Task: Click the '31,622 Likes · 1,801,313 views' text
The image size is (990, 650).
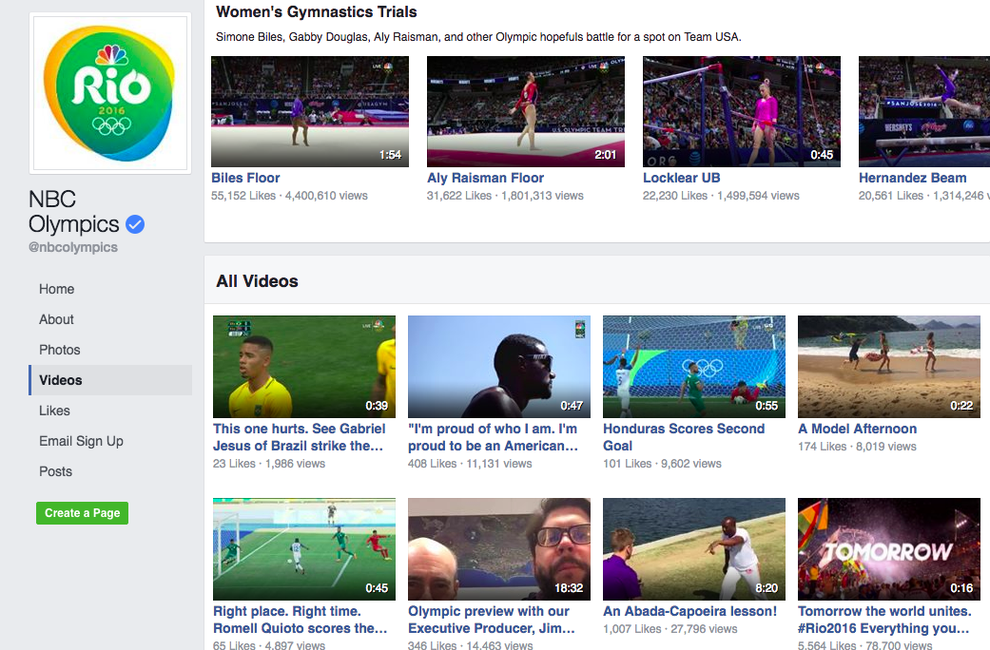Action: (505, 196)
